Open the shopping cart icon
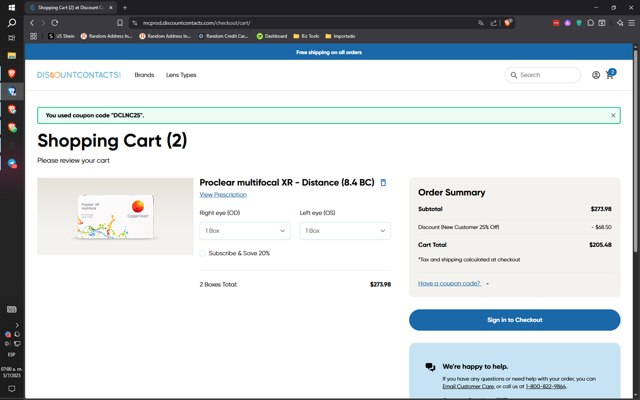This screenshot has height=400, width=640. [x=610, y=74]
